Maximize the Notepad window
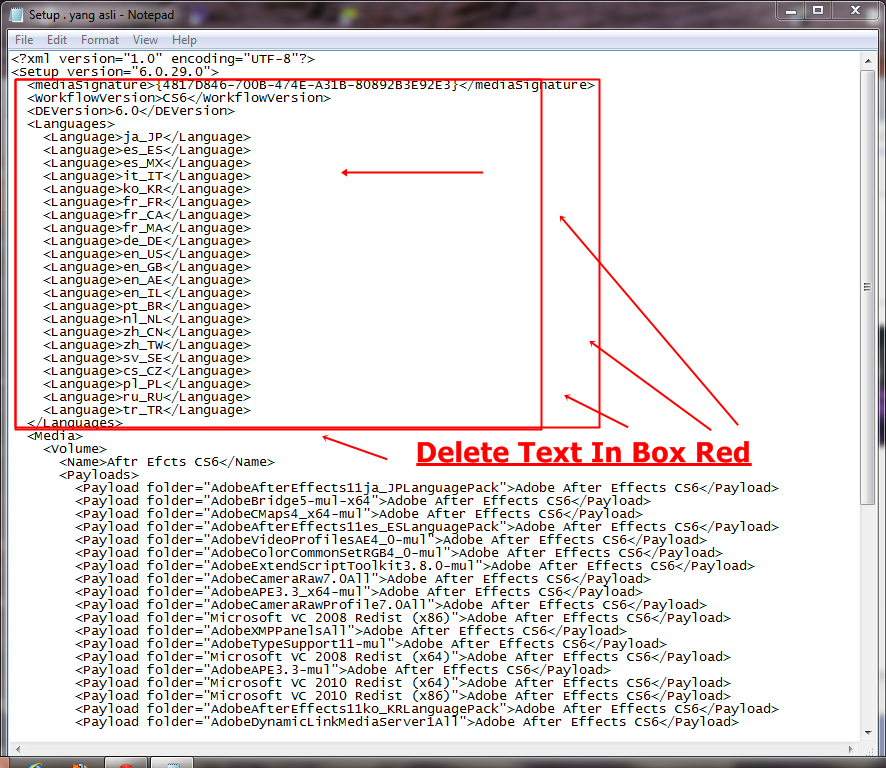The image size is (886, 768). pyautogui.click(x=818, y=11)
